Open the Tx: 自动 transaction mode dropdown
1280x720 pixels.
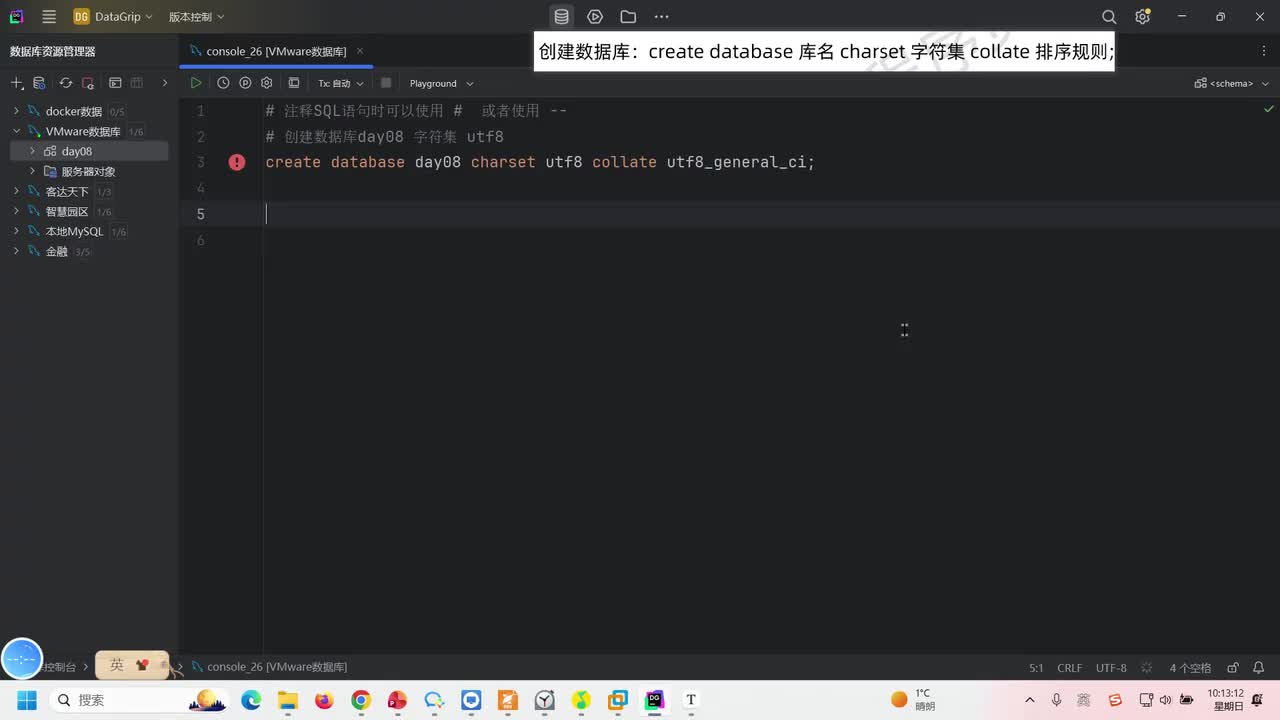[x=341, y=83]
